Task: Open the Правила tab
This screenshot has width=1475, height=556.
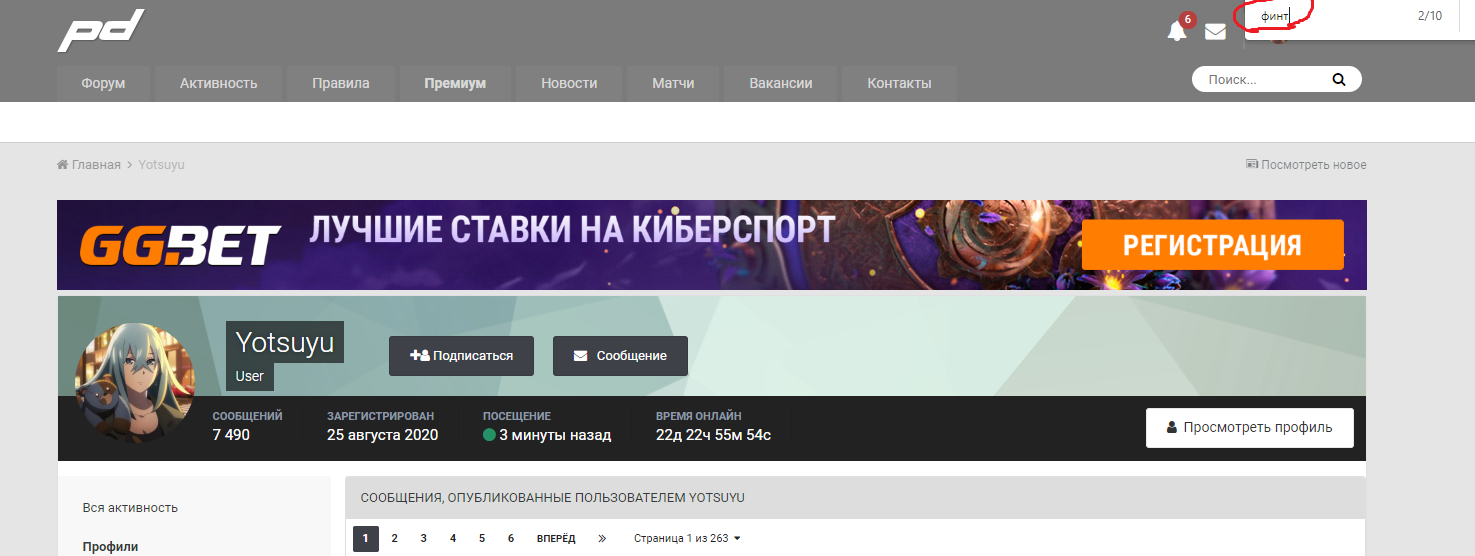Action: tap(340, 83)
